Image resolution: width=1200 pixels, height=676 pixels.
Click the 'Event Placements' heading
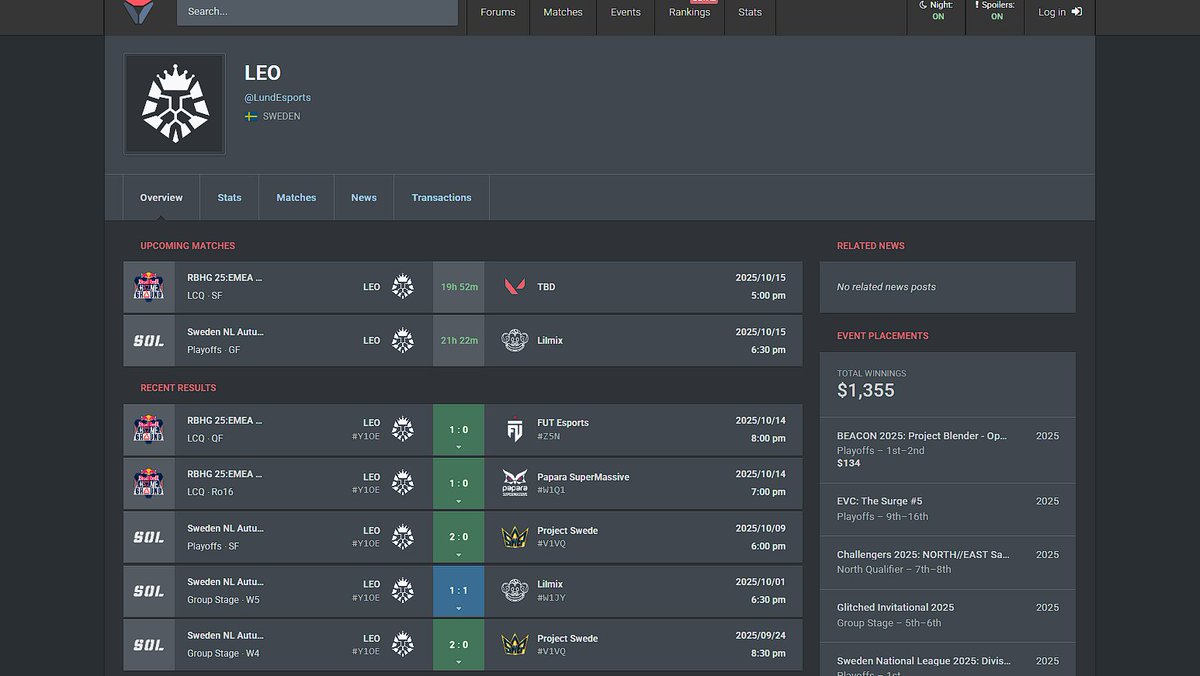(883, 336)
